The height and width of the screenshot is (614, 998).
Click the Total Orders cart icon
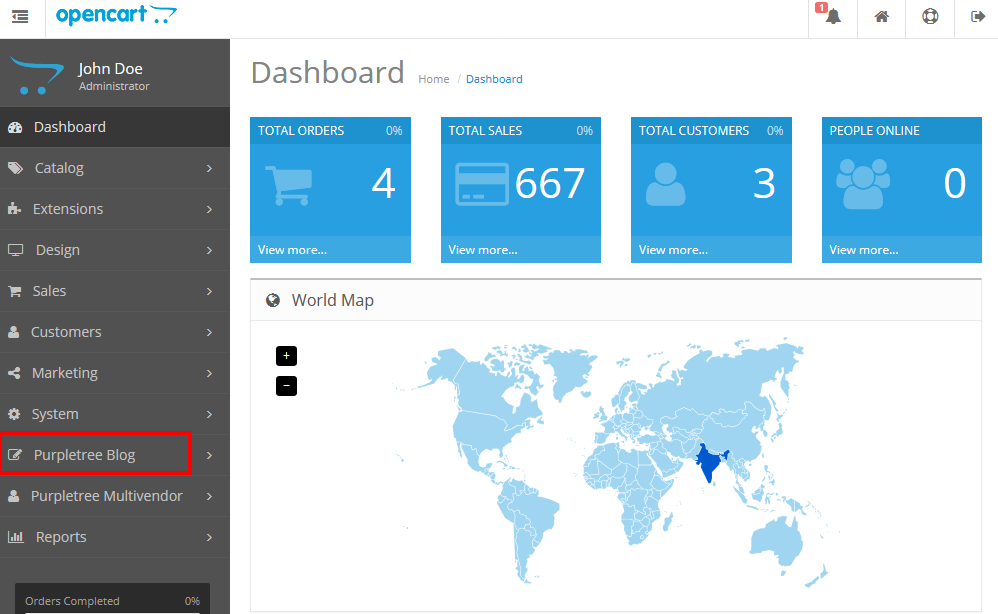click(x=288, y=185)
